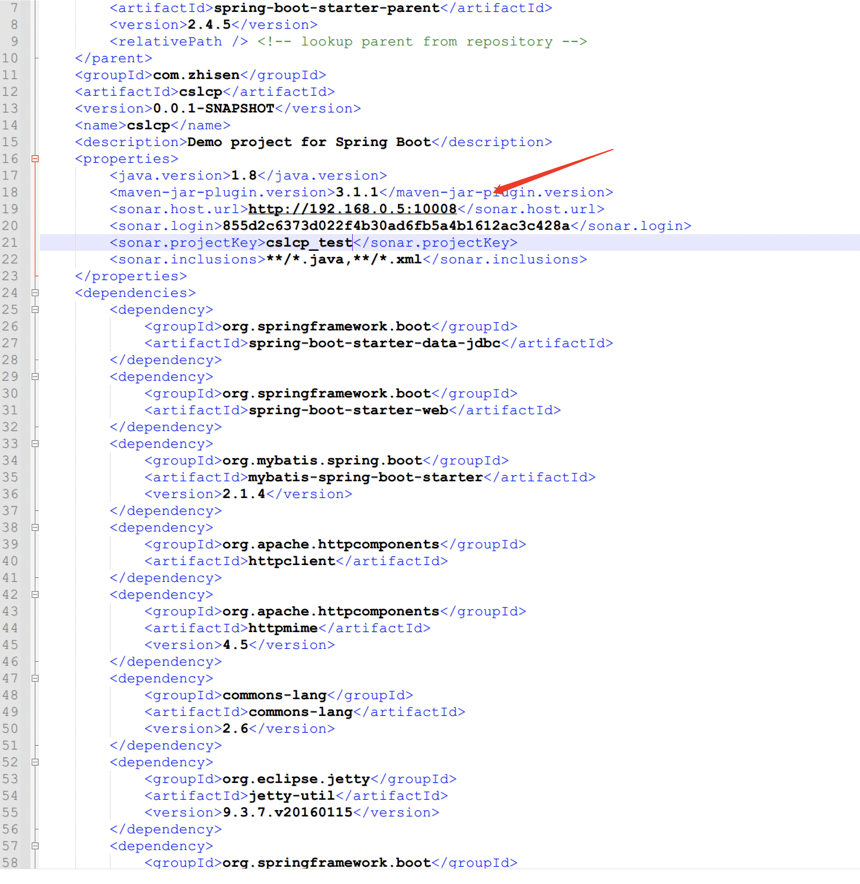This screenshot has height=884, width=860.
Task: Click java.version value 1.8
Action: (244, 176)
